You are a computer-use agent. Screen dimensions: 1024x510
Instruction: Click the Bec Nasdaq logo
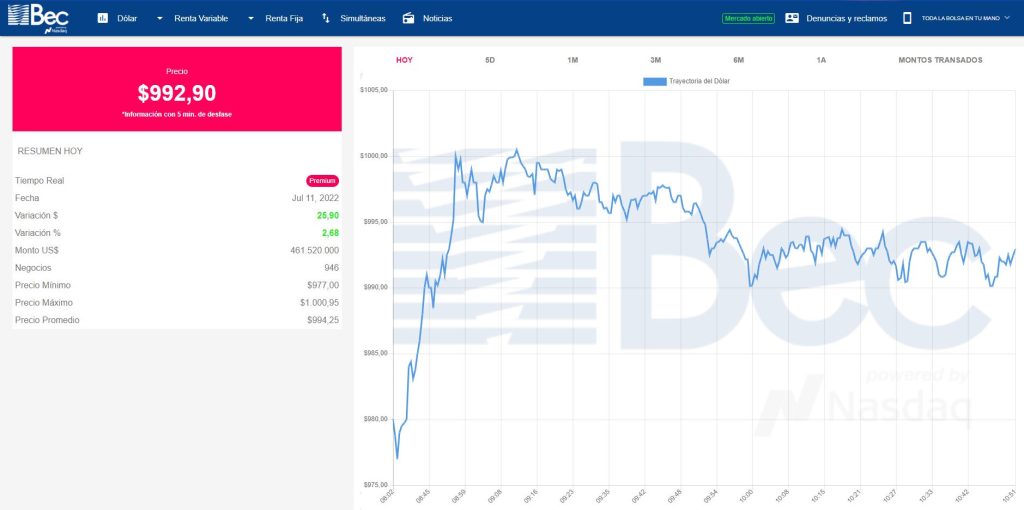tap(38, 18)
